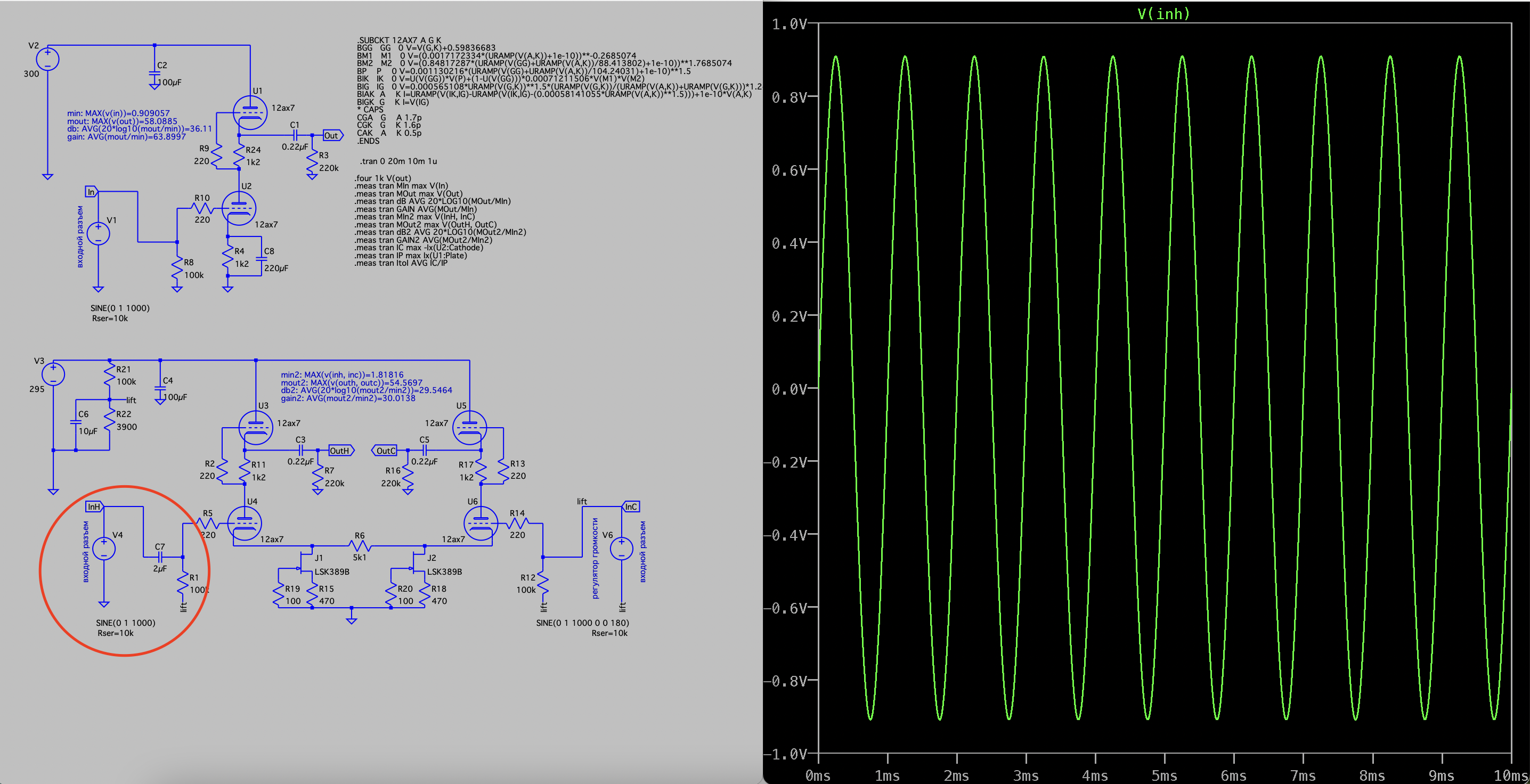This screenshot has width=1530, height=784.
Task: Select the U2 12ax7 triode symbol
Action: point(239,208)
